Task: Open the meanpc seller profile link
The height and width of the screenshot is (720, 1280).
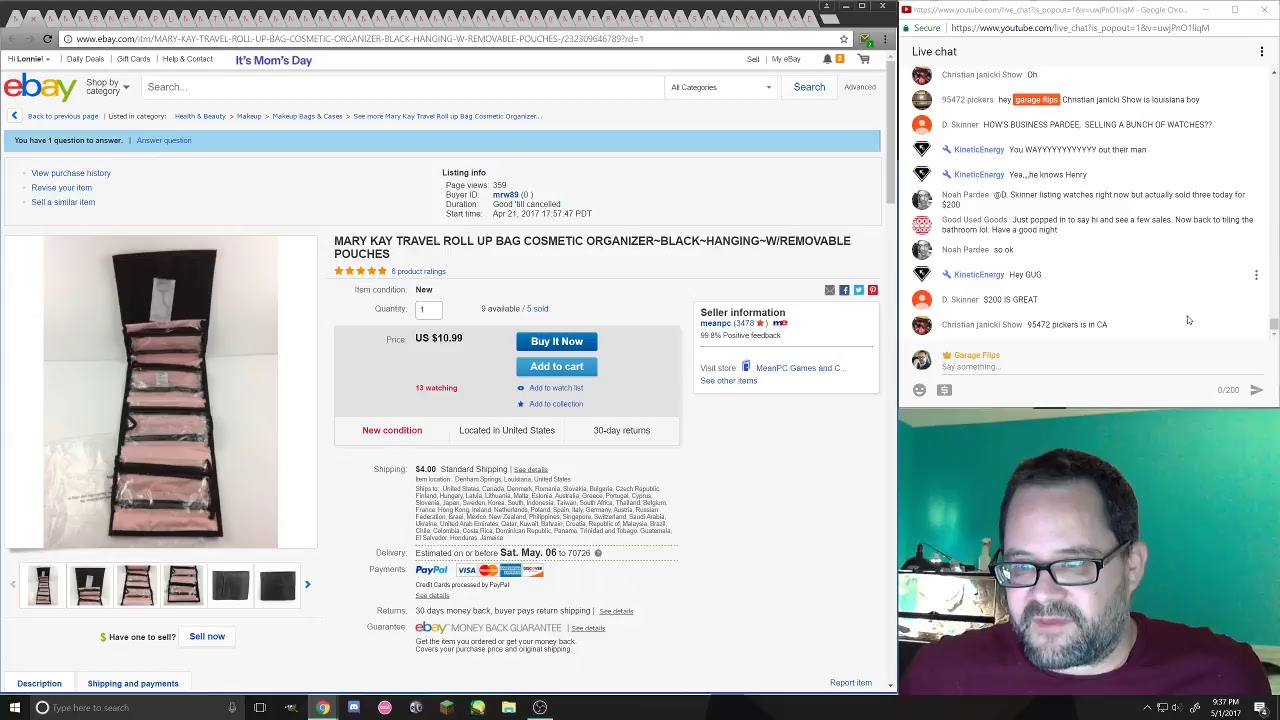Action: tap(715, 324)
